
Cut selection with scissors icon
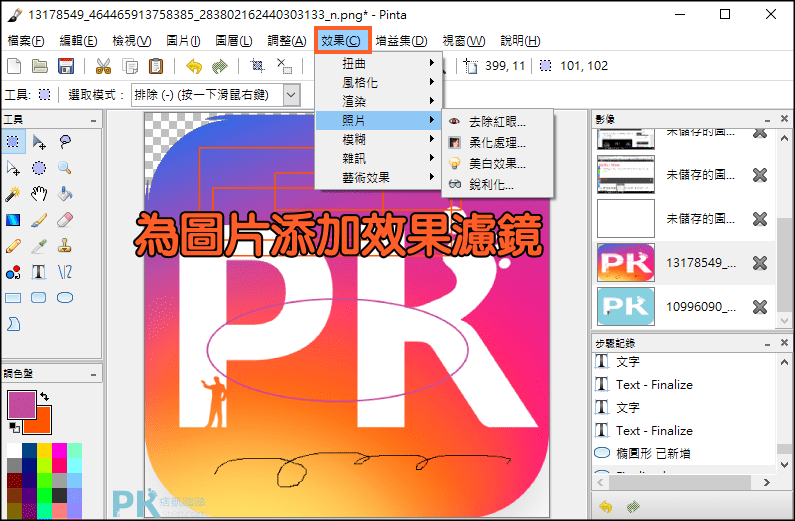(x=103, y=66)
